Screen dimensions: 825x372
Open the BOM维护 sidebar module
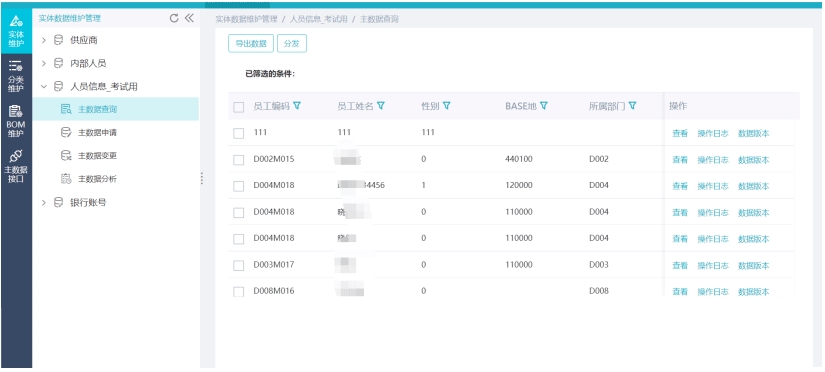(x=16, y=122)
